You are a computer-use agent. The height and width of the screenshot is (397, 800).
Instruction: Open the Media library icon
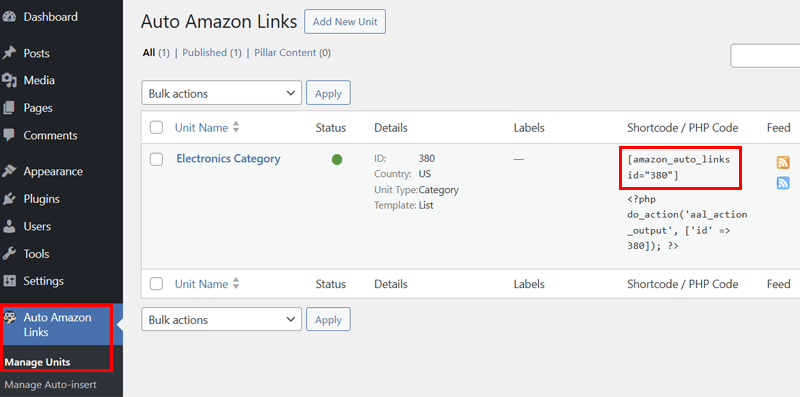[9, 81]
